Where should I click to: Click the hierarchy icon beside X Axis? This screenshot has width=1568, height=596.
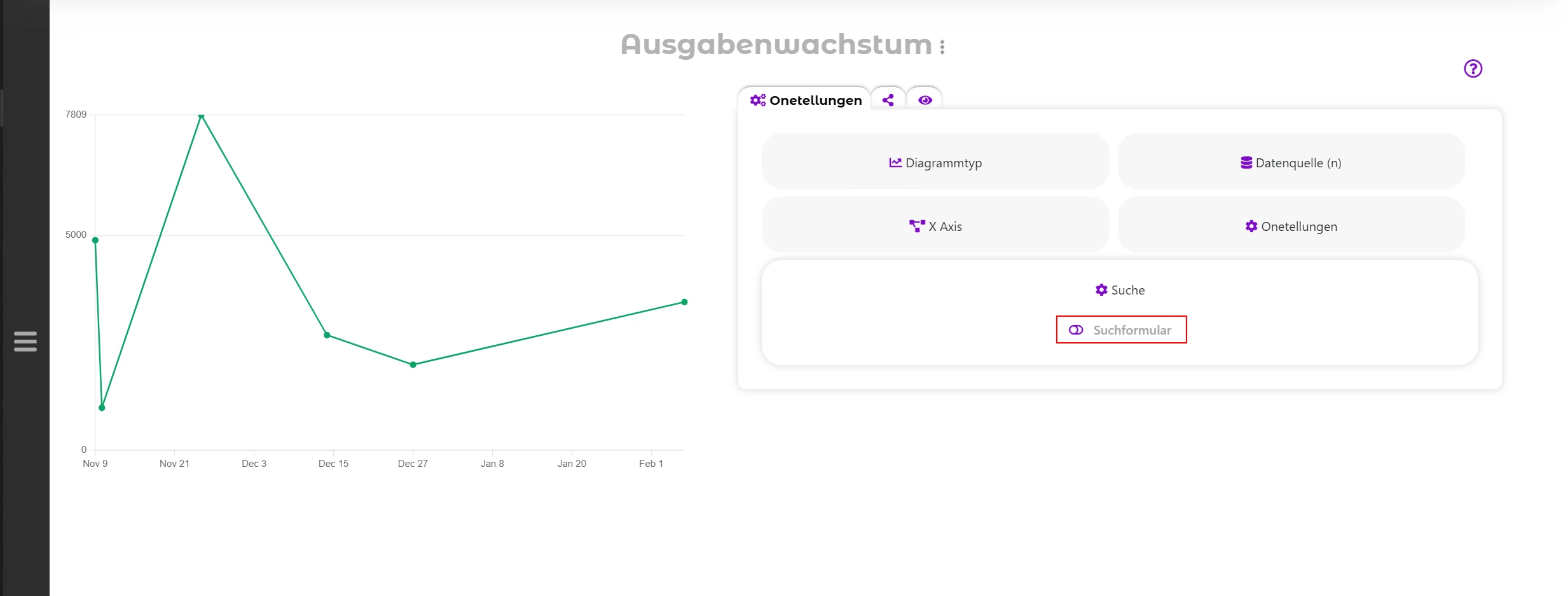tap(917, 226)
